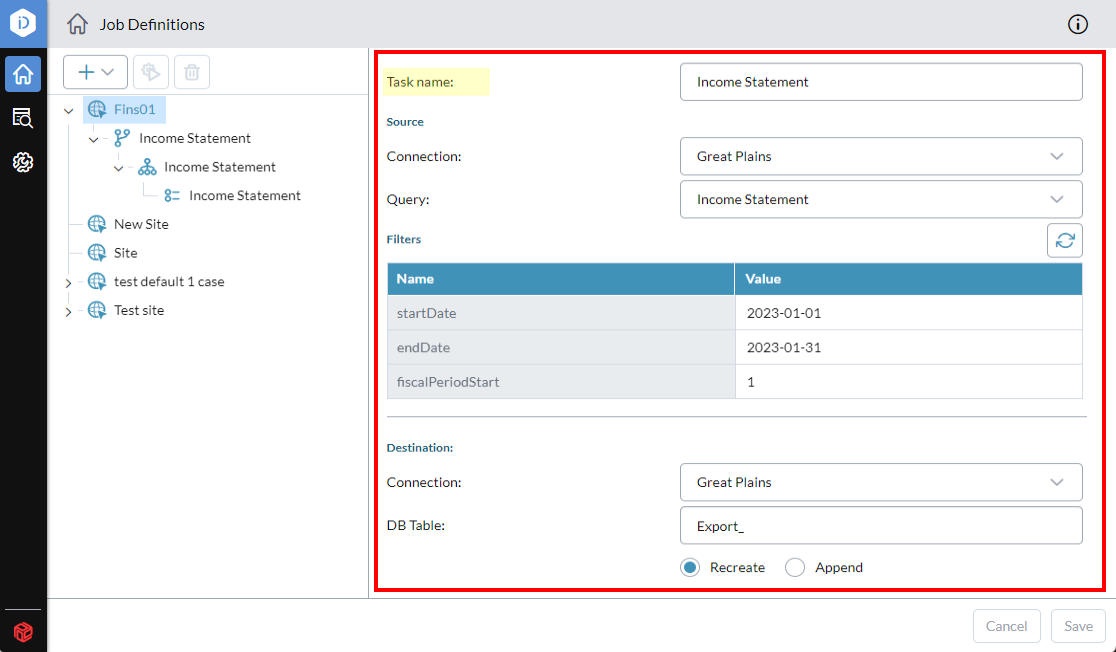Click the Value column header
The image size is (1116, 652).
point(909,279)
